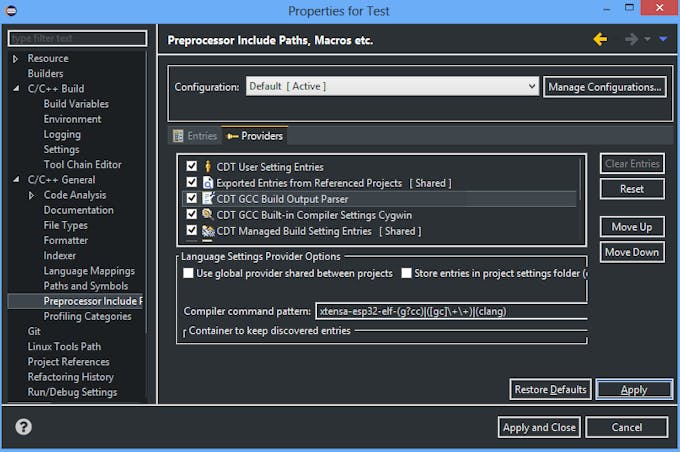The width and height of the screenshot is (680, 452).
Task: Uncheck CDT GCC Build Output Parser checkbox
Action: coord(191,198)
